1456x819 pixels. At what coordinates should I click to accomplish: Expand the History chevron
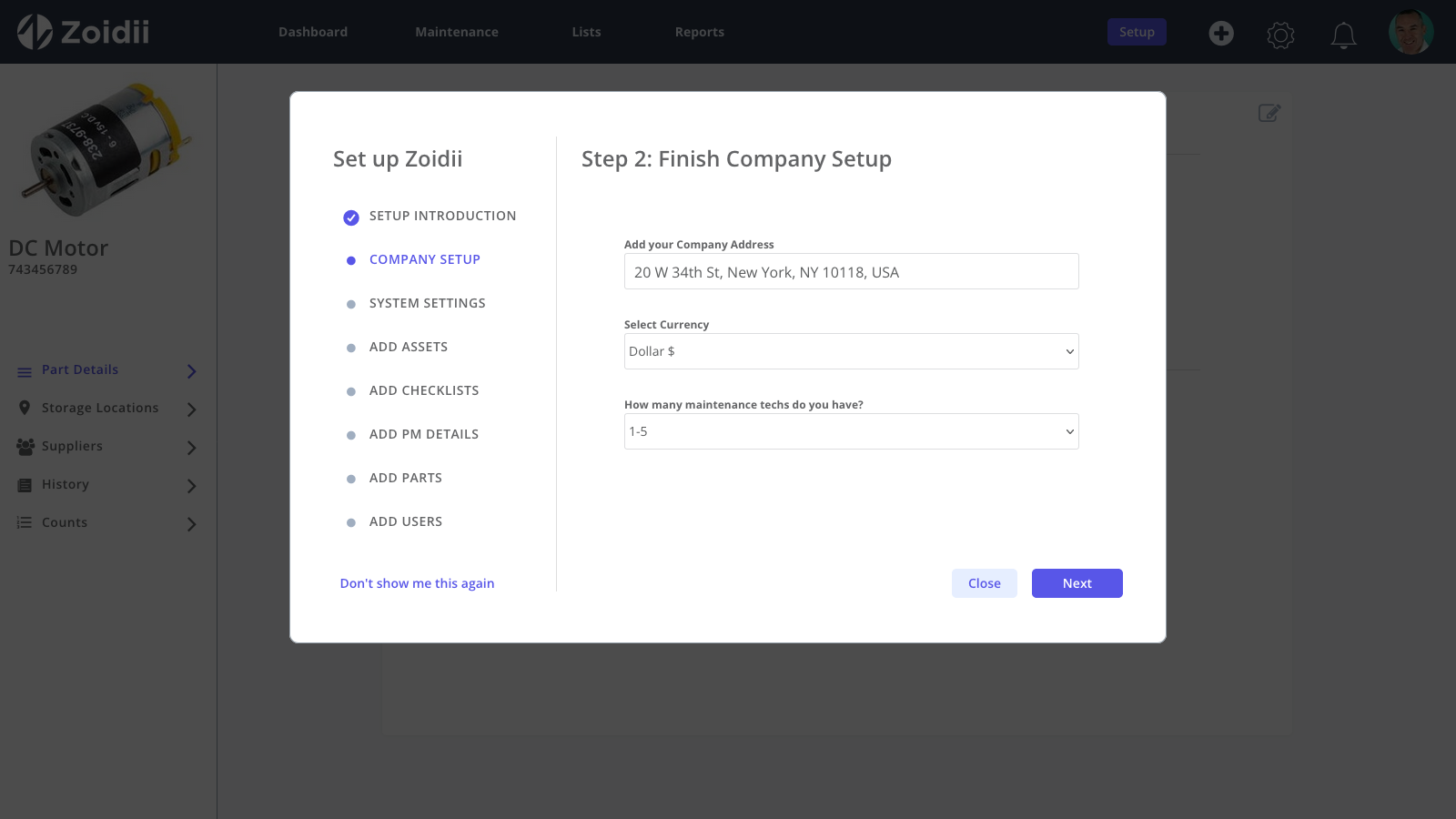click(x=191, y=486)
